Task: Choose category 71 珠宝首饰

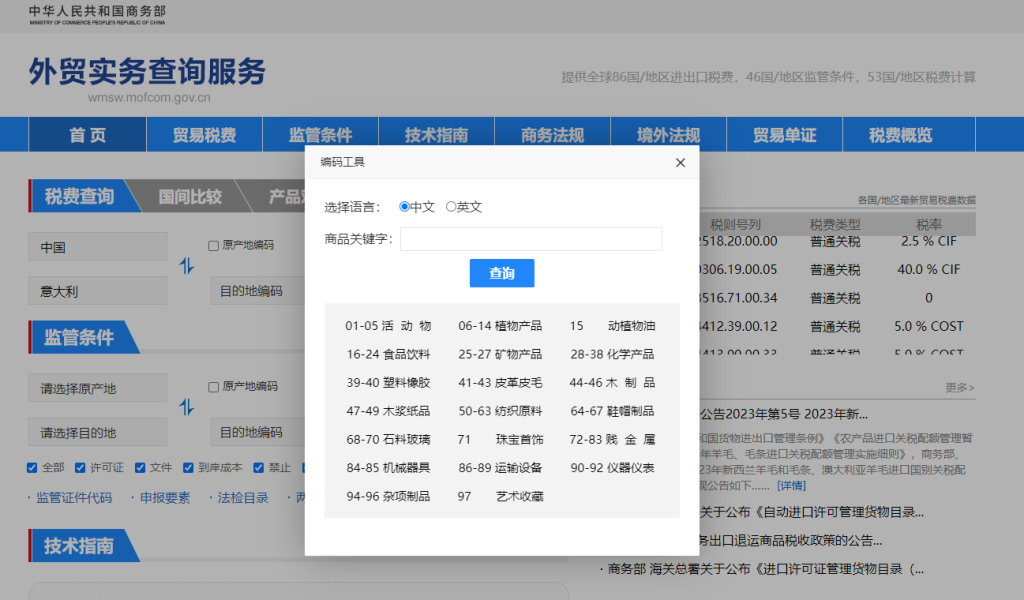Action: coord(500,439)
